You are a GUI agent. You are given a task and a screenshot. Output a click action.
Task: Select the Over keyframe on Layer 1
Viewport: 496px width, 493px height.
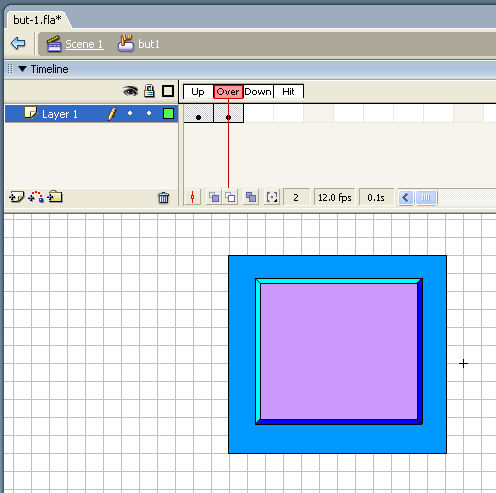[228, 114]
